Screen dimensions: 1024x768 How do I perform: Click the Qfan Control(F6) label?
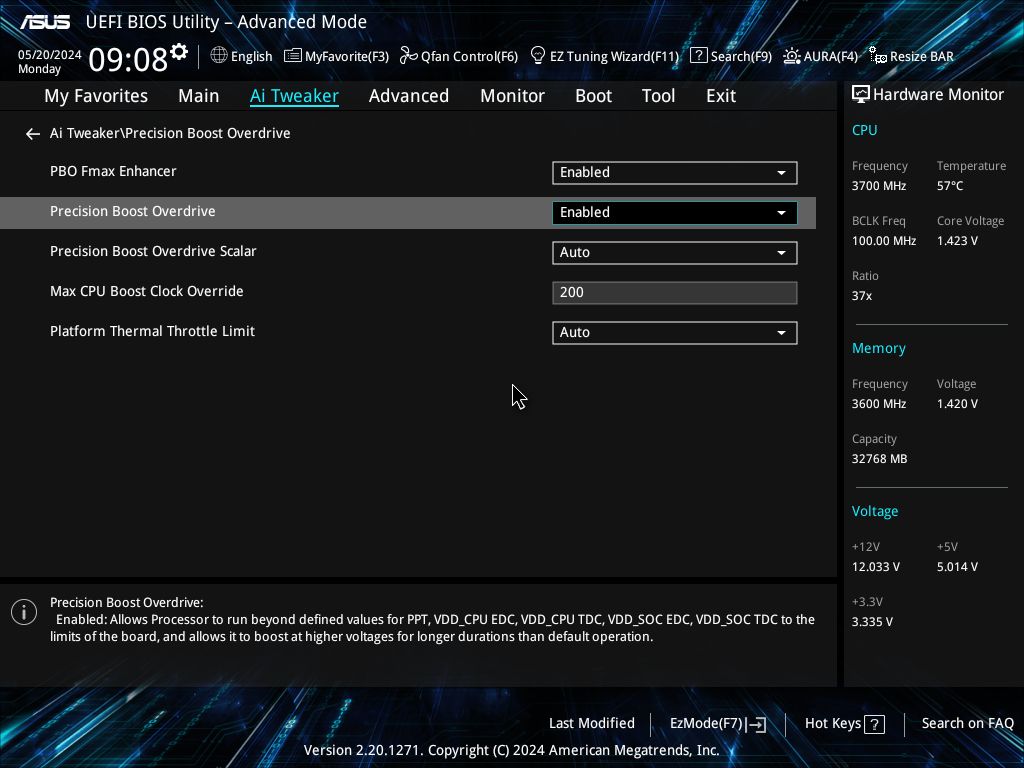(x=470, y=56)
